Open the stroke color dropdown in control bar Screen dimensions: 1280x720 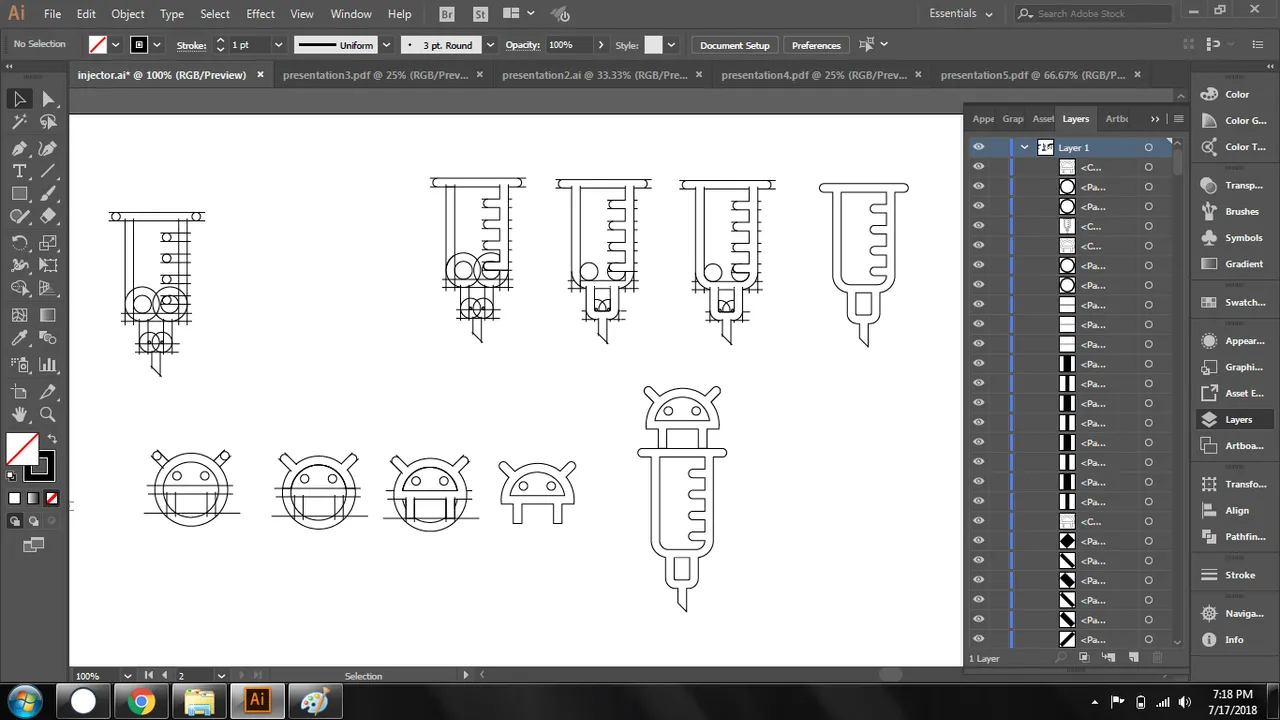click(x=159, y=45)
